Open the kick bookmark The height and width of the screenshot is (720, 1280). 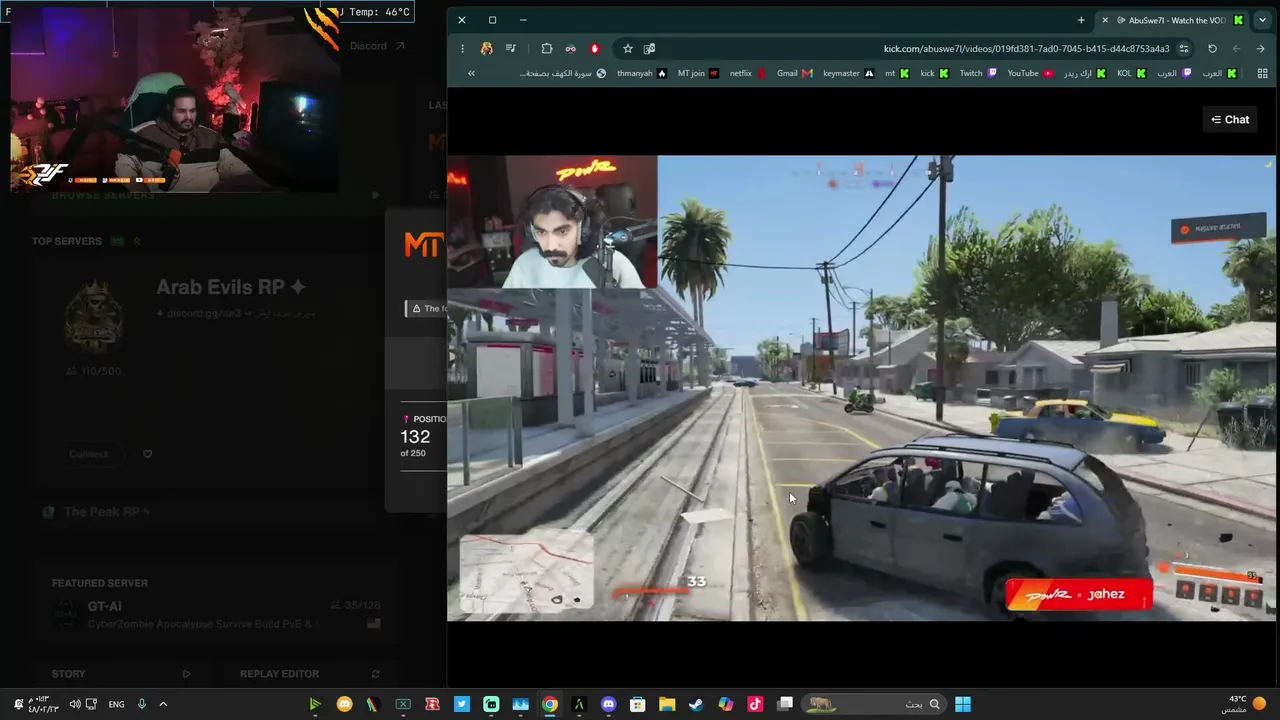[x=934, y=73]
